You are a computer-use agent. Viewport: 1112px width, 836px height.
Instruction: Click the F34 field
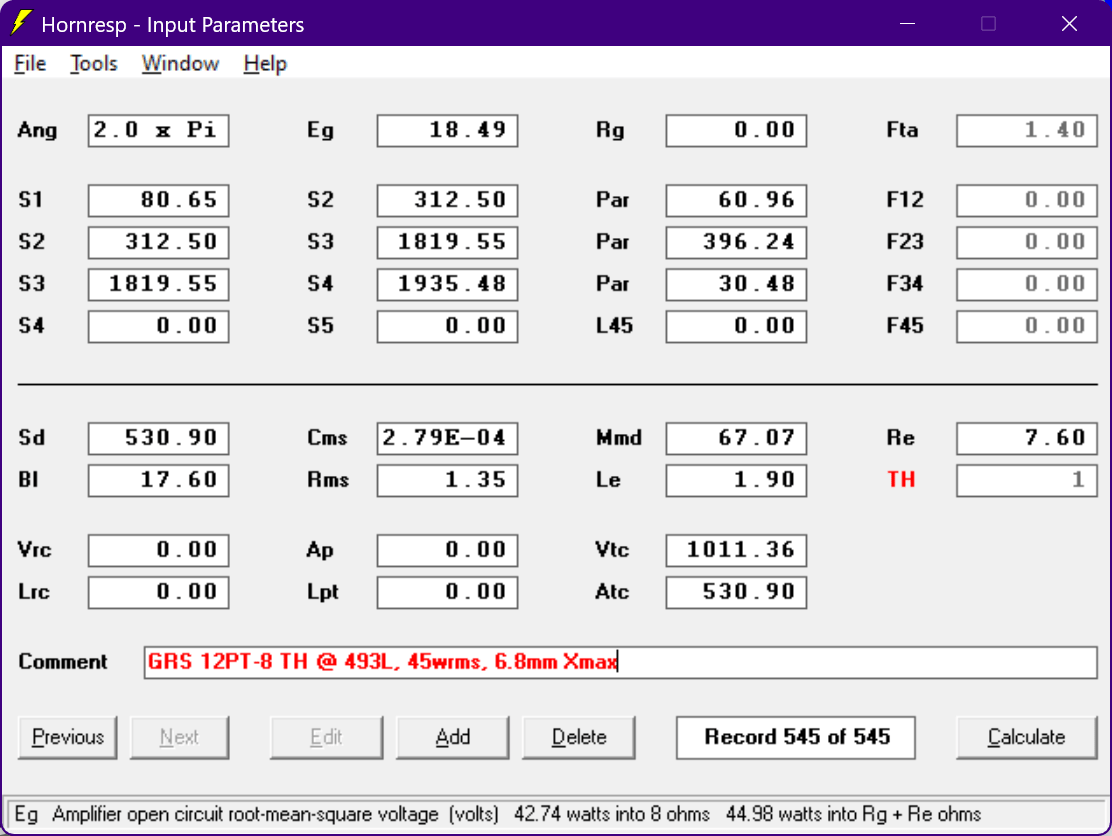point(1026,284)
